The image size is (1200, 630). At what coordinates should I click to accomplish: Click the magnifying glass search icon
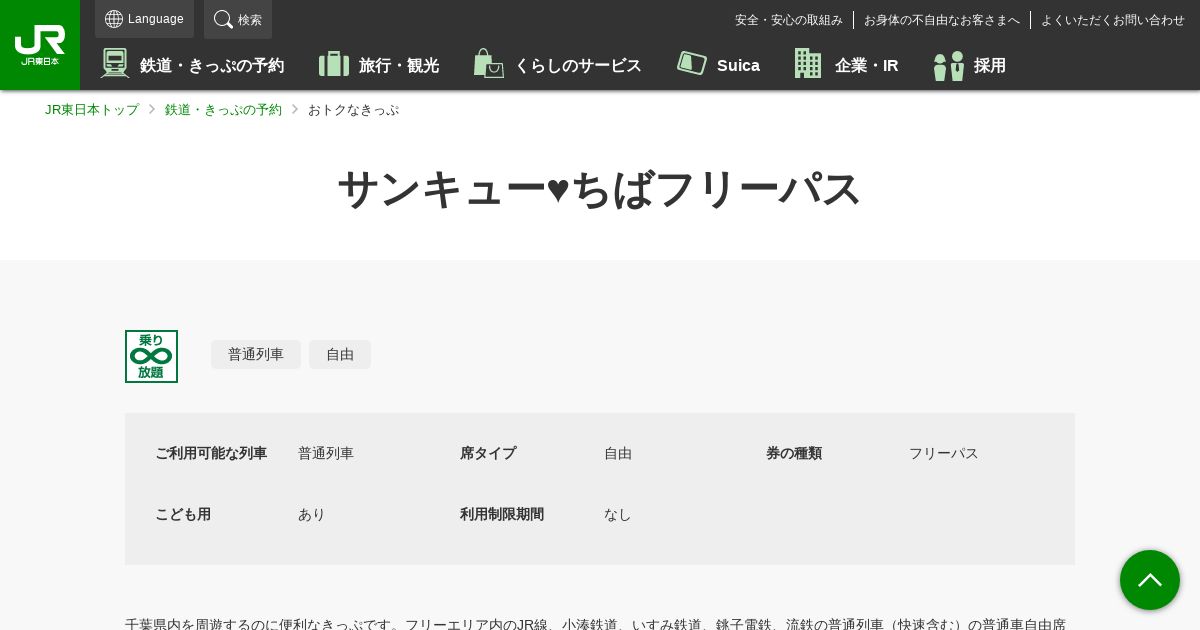point(223,19)
